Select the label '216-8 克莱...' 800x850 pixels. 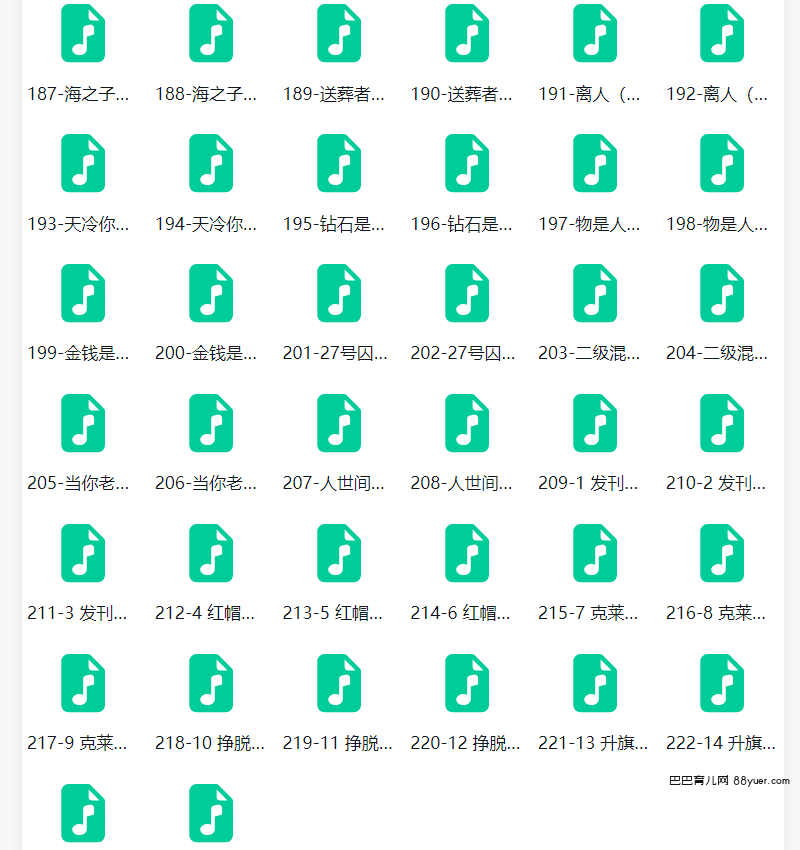coord(716,613)
